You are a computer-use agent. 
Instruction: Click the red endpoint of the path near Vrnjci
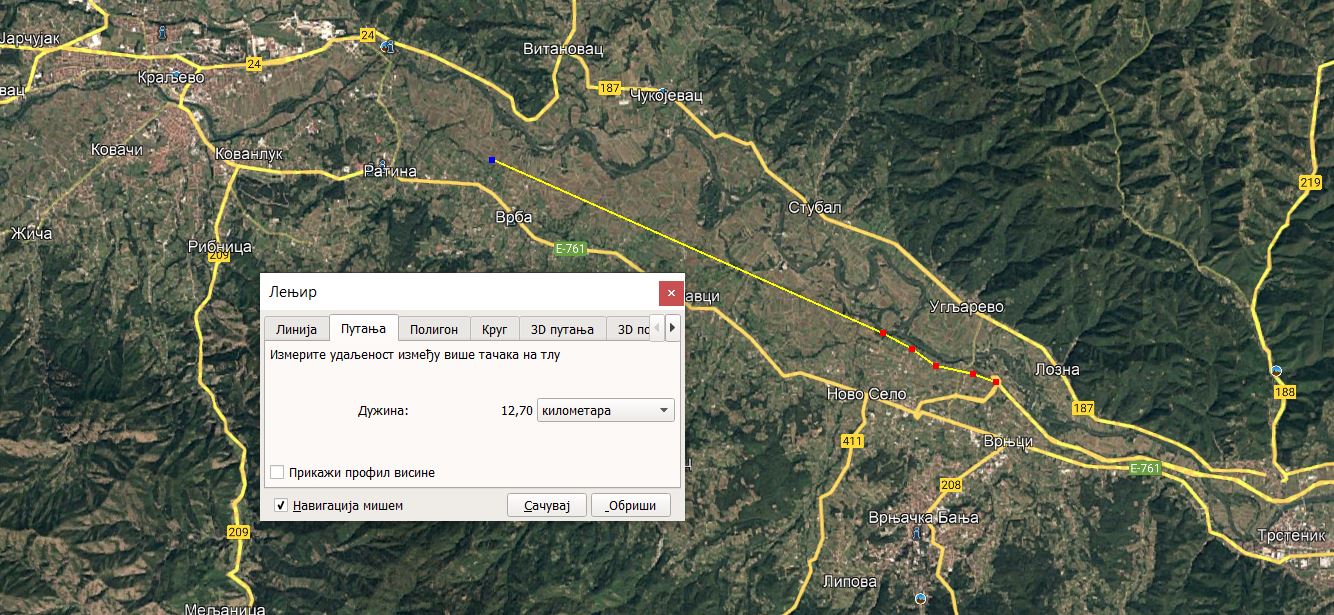[996, 381]
